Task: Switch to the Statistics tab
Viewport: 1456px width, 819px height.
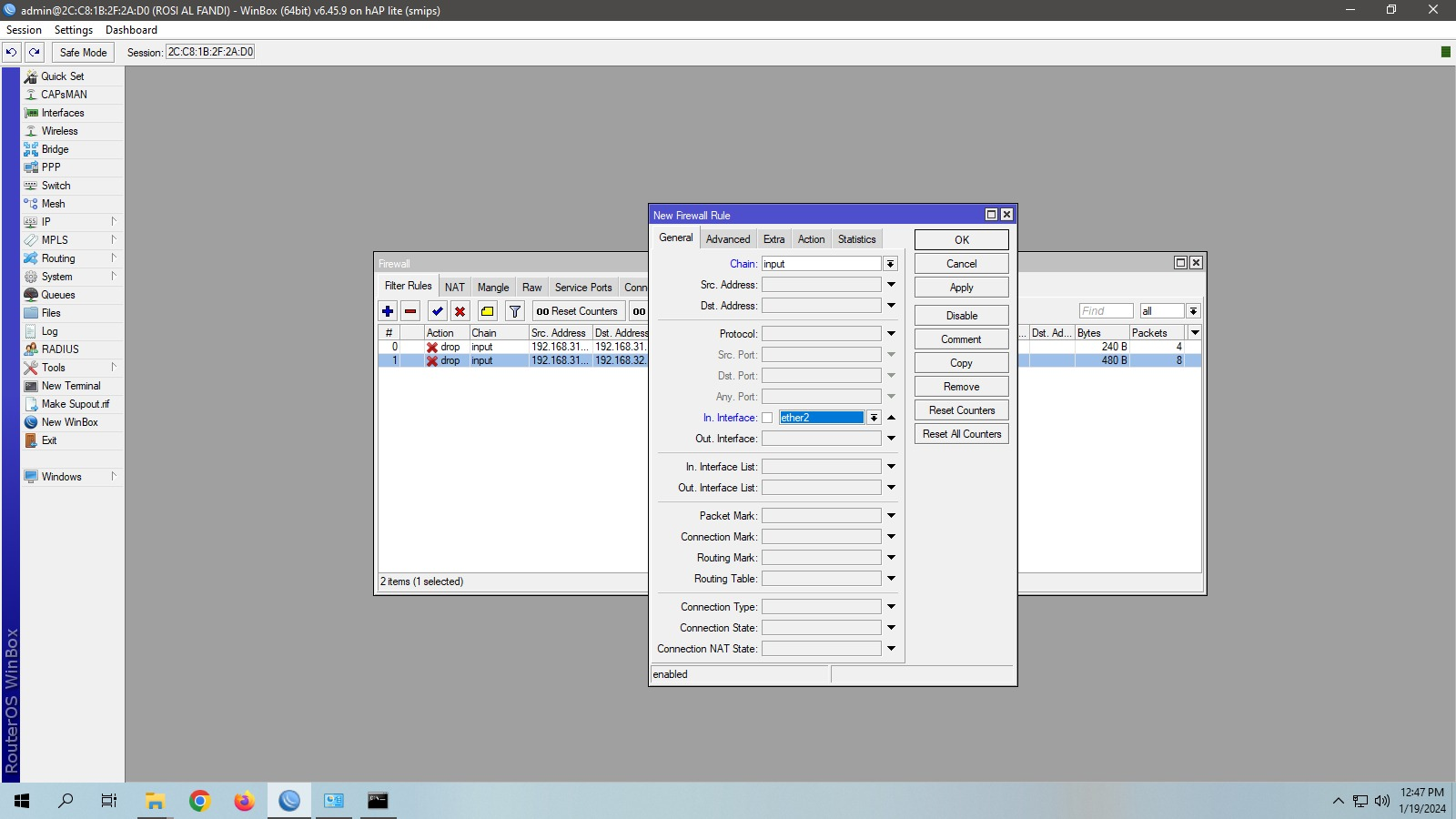Action: coord(856,239)
